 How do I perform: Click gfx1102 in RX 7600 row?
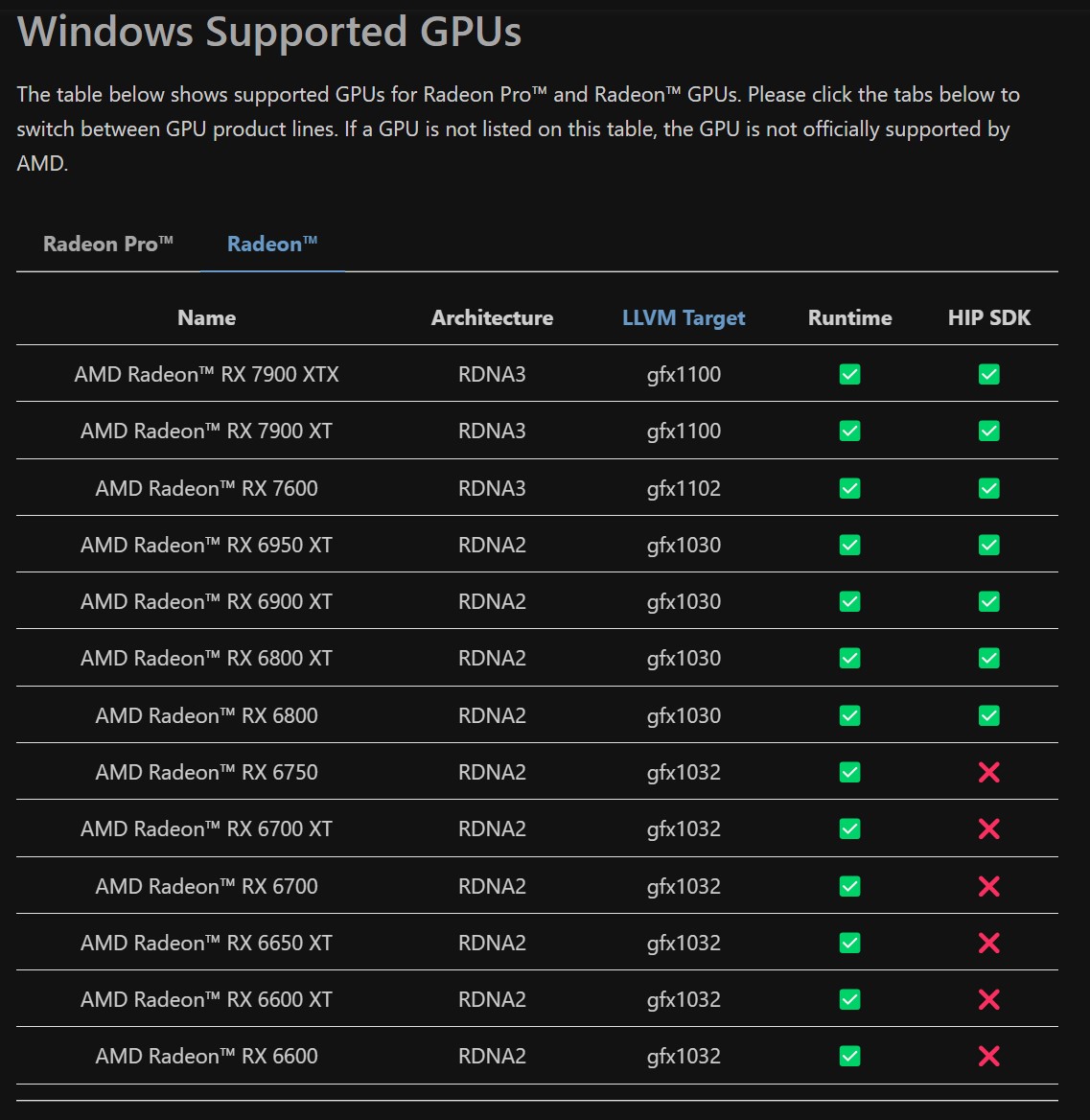684,489
